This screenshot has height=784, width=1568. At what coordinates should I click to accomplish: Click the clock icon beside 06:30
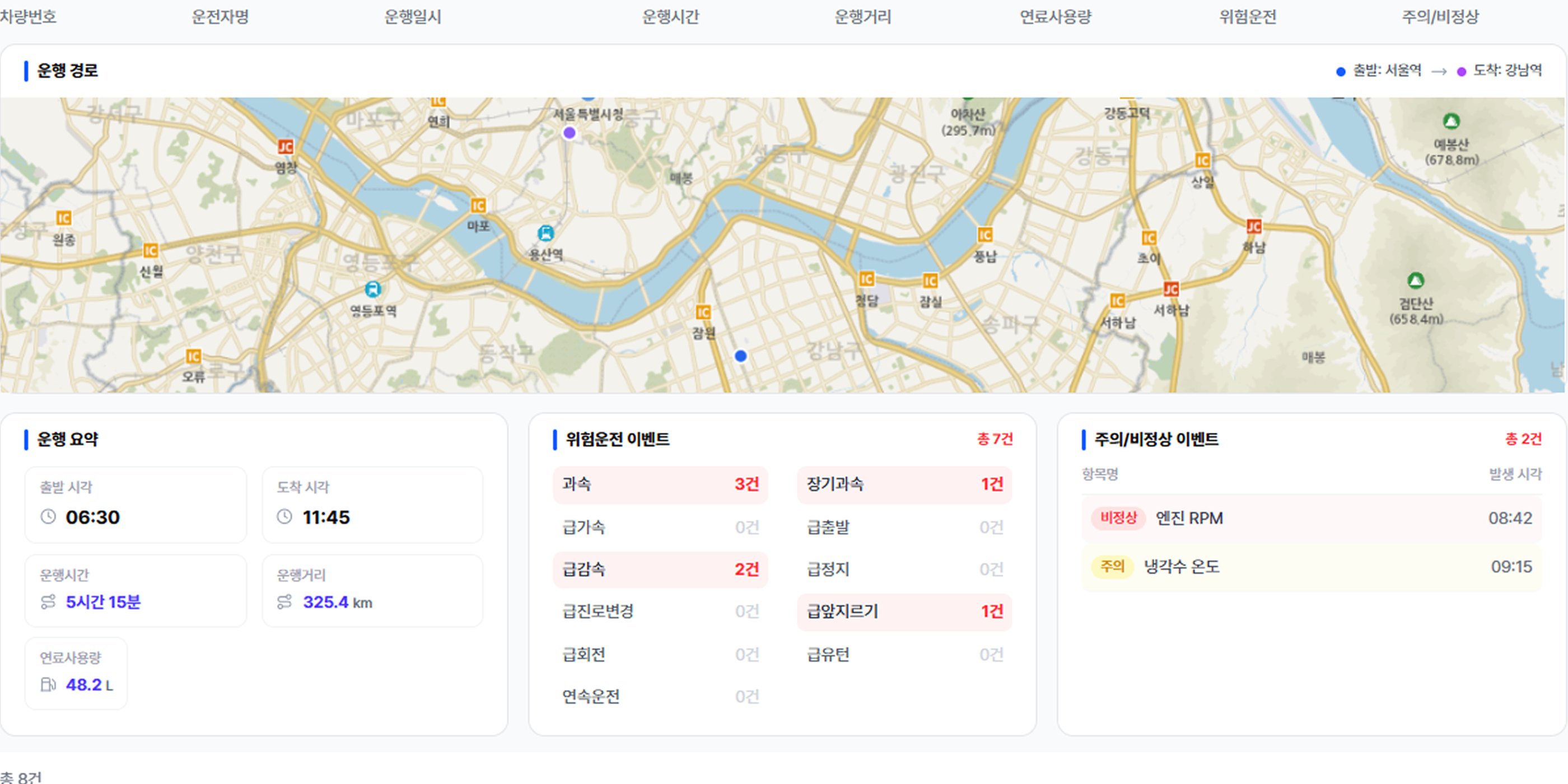(48, 517)
